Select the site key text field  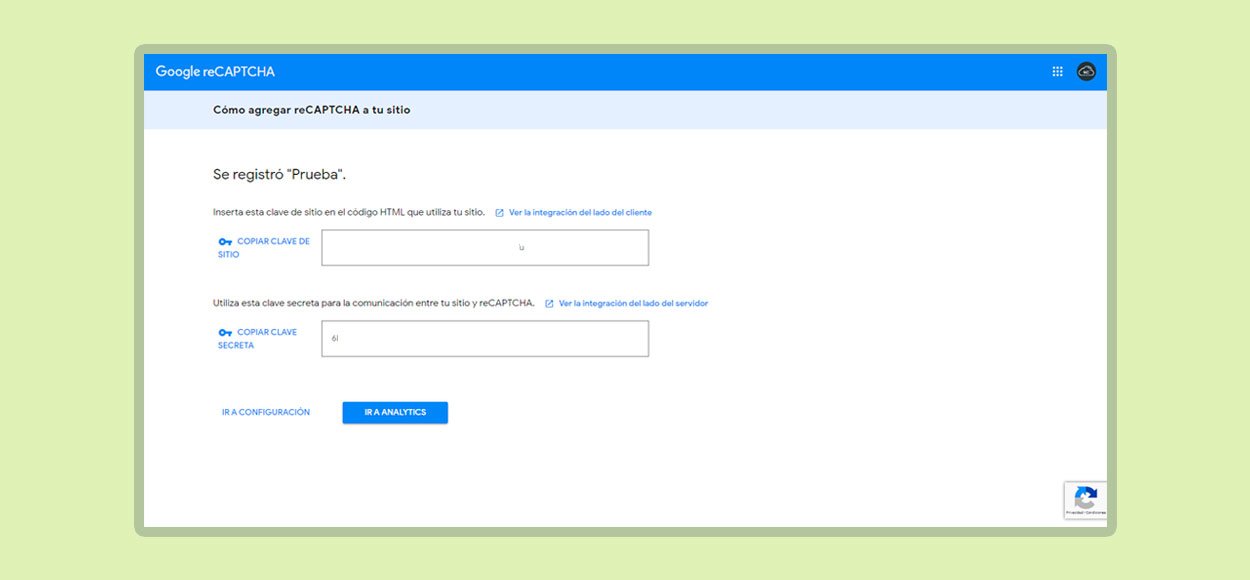point(485,248)
